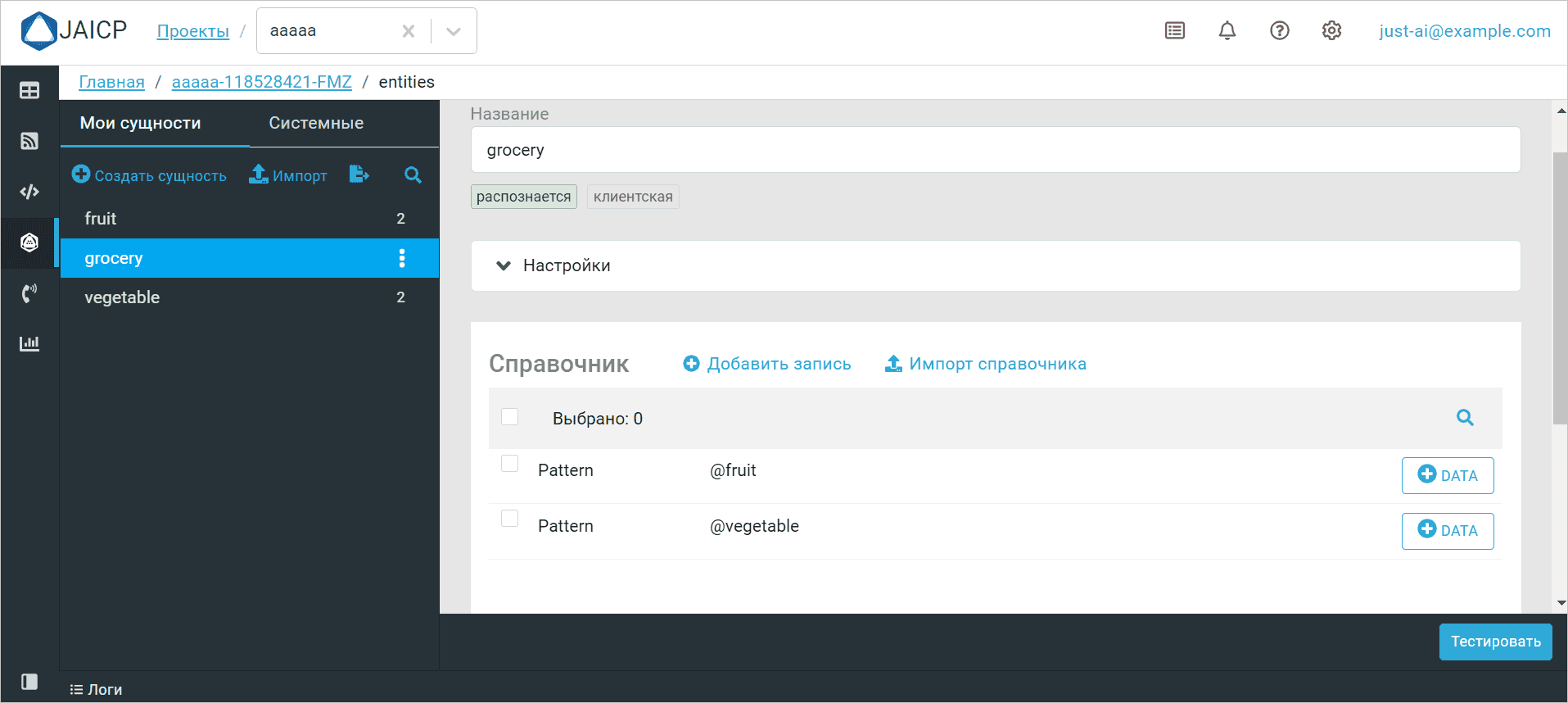This screenshot has height=703, width=1568.
Task: Open grocery entity three-dot menu
Action: click(401, 258)
